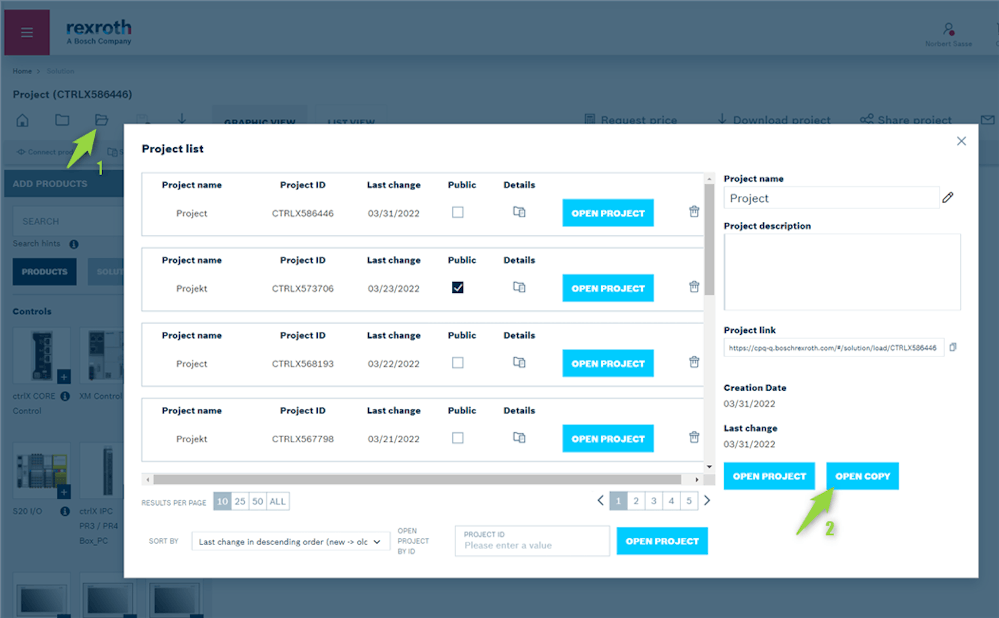
Task: Open project CTRLX568193 from the list
Action: coord(608,363)
